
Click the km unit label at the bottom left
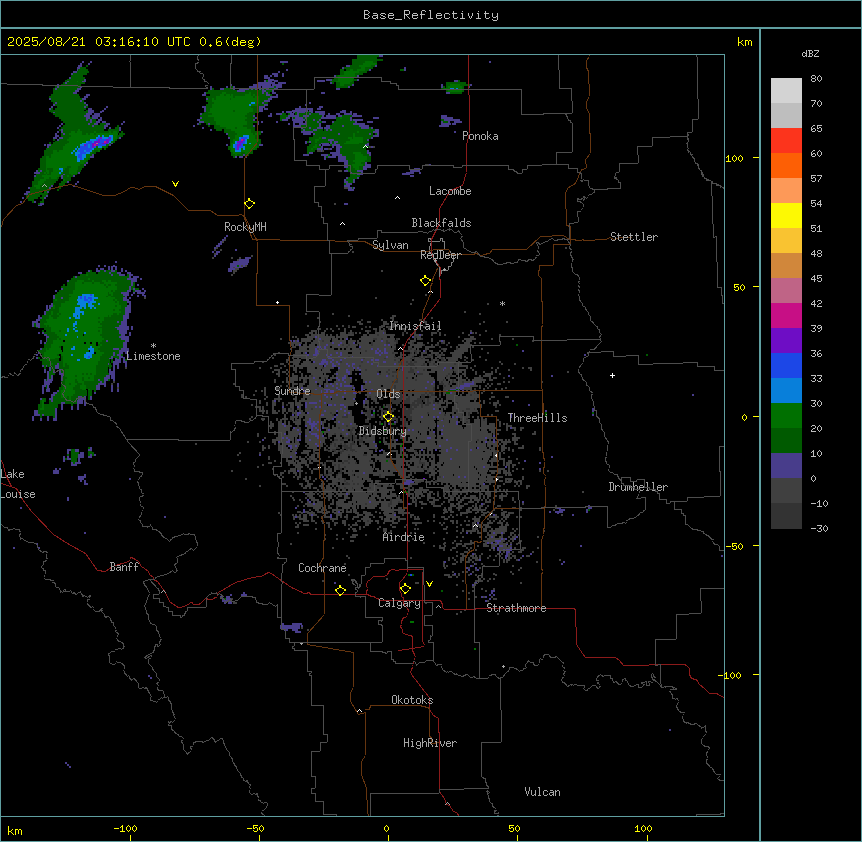click(15, 831)
